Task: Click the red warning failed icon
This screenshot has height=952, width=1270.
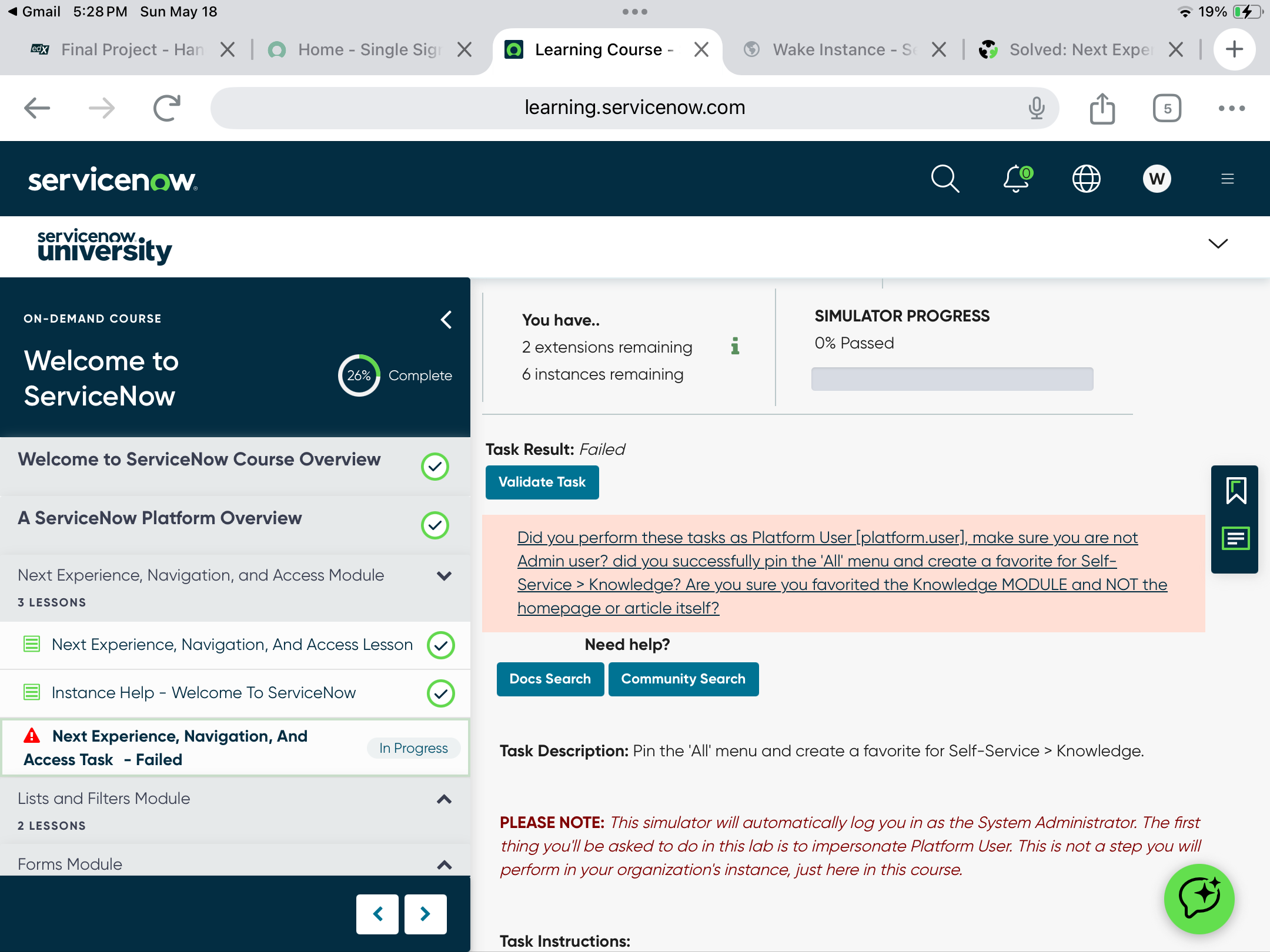Action: (x=32, y=735)
